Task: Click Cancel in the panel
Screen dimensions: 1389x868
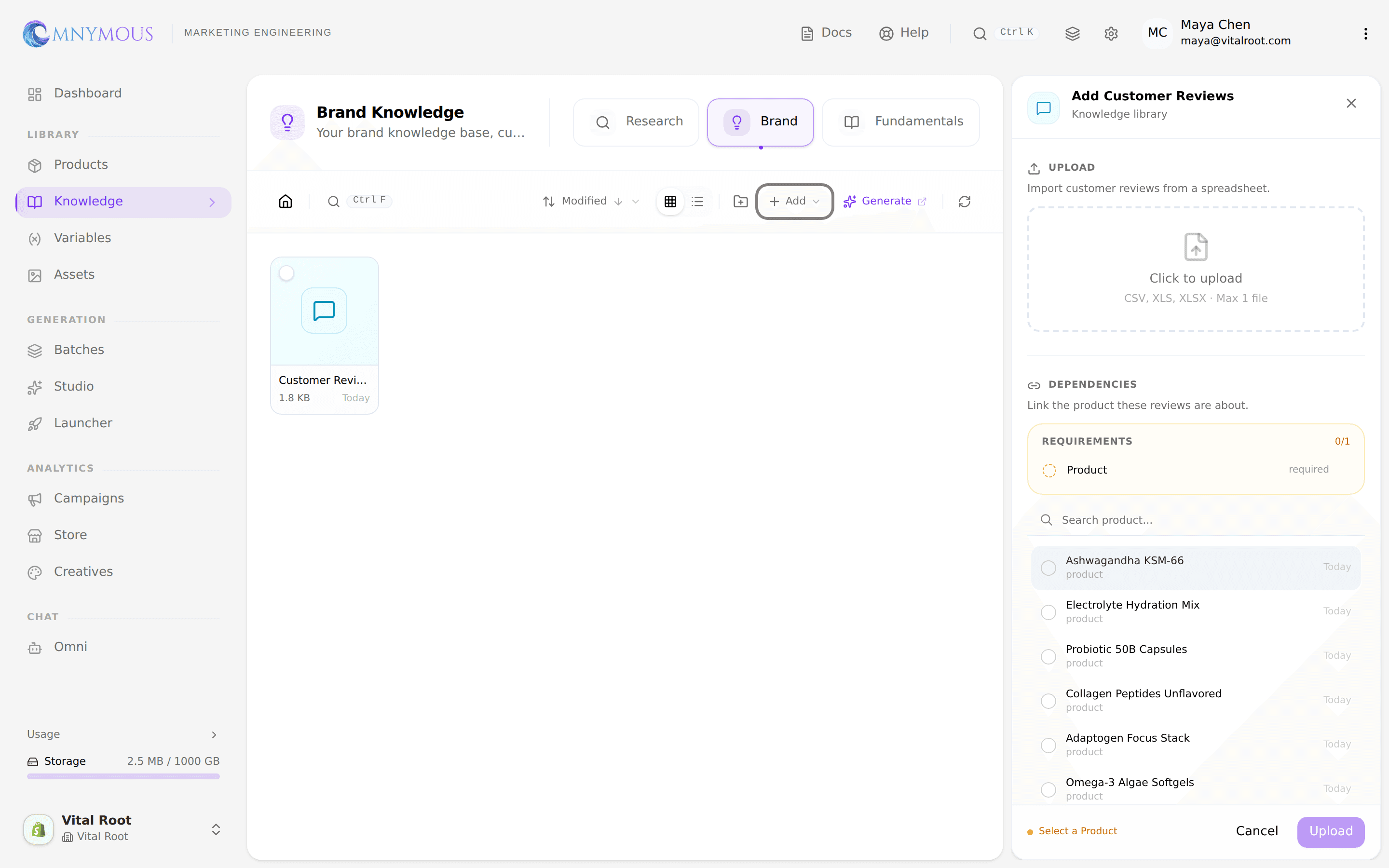Action: point(1256,831)
